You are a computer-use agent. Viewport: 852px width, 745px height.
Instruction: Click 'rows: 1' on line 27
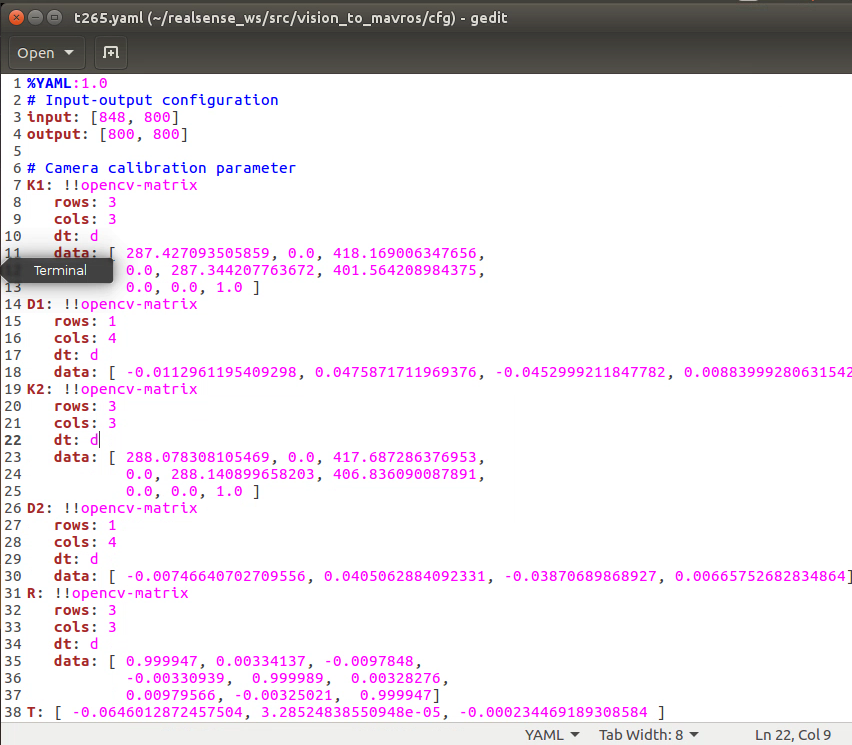point(85,525)
